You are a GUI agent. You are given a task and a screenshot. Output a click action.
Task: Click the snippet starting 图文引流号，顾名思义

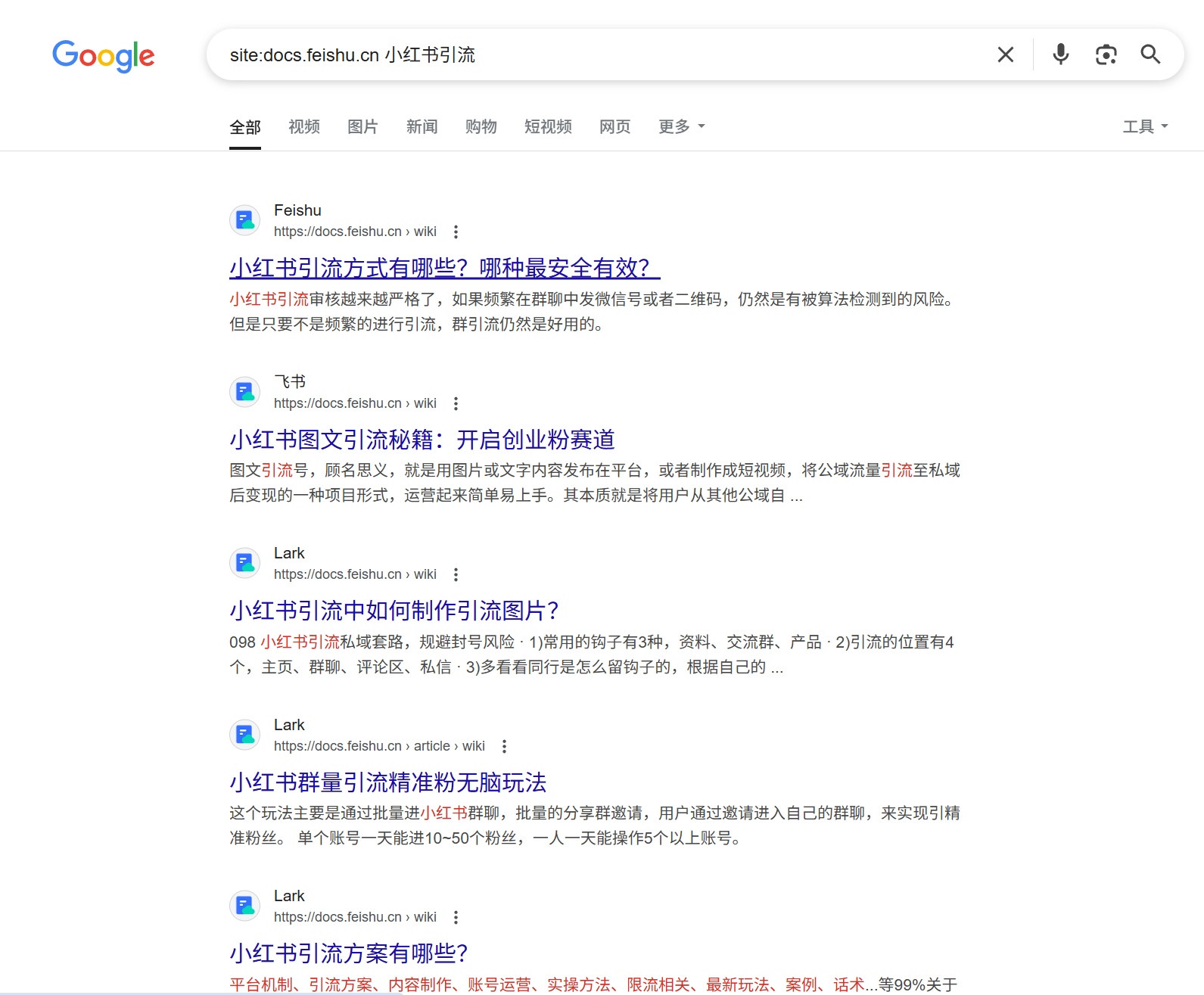pos(595,483)
